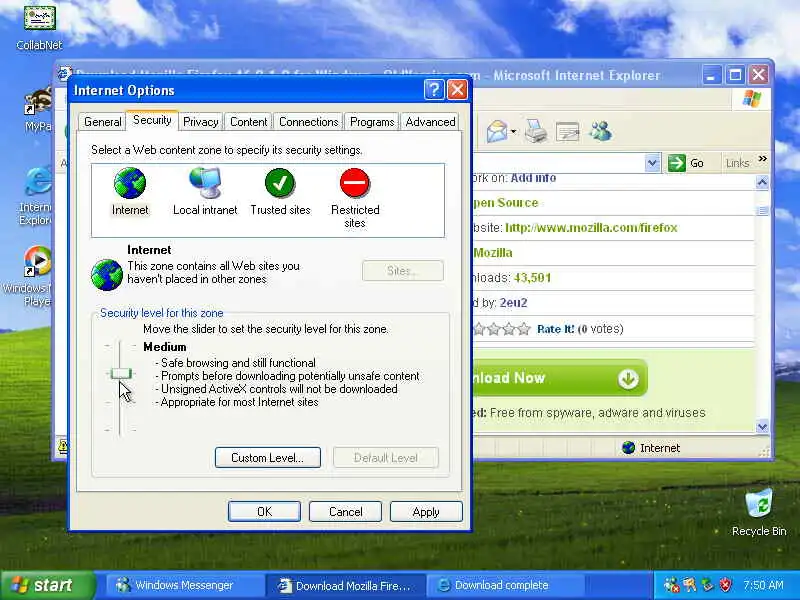Open the Internet Explorer desktop shortcut
This screenshot has width=800, height=600.
(x=39, y=181)
